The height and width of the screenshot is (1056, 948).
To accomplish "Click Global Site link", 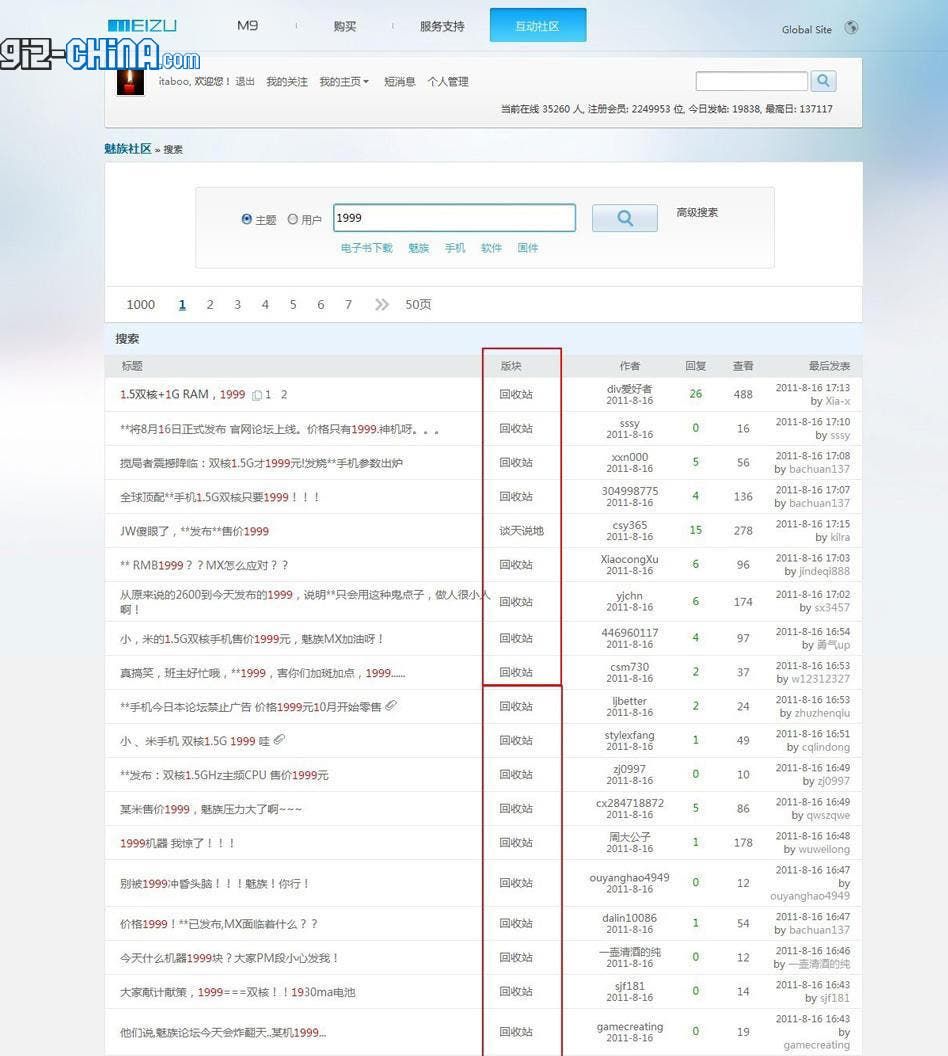I will [807, 30].
